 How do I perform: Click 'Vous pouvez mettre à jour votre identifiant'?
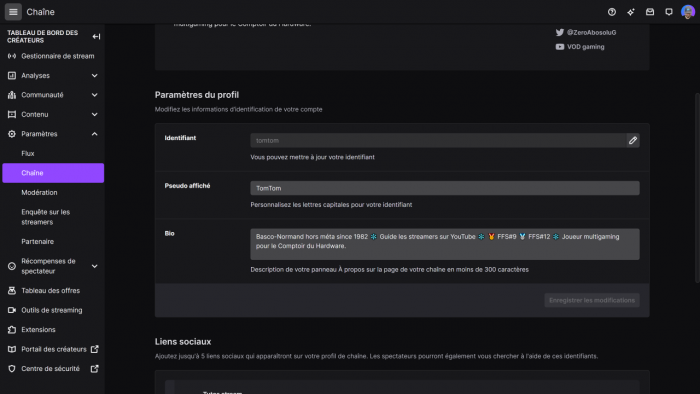(x=312, y=157)
